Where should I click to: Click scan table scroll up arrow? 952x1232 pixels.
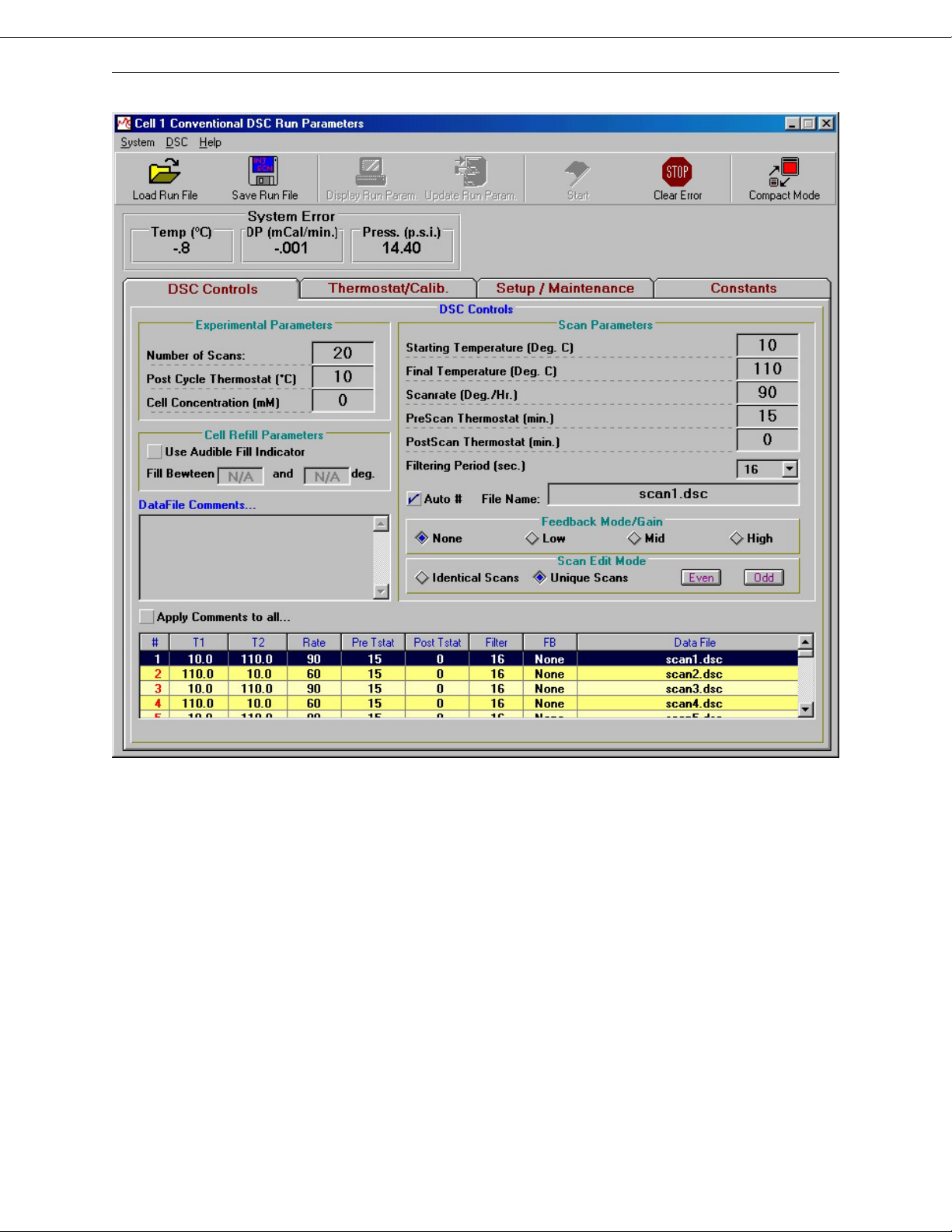pyautogui.click(x=806, y=642)
